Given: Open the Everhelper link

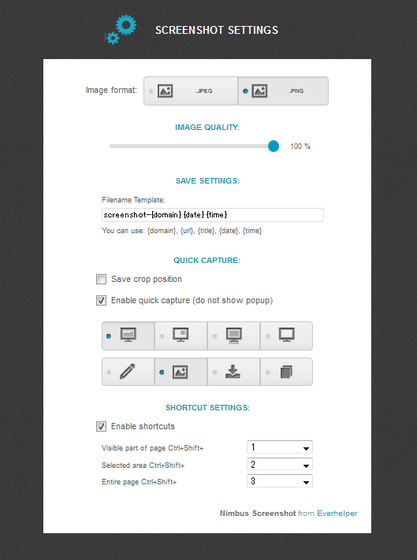Looking at the screenshot, I should point(337,513).
